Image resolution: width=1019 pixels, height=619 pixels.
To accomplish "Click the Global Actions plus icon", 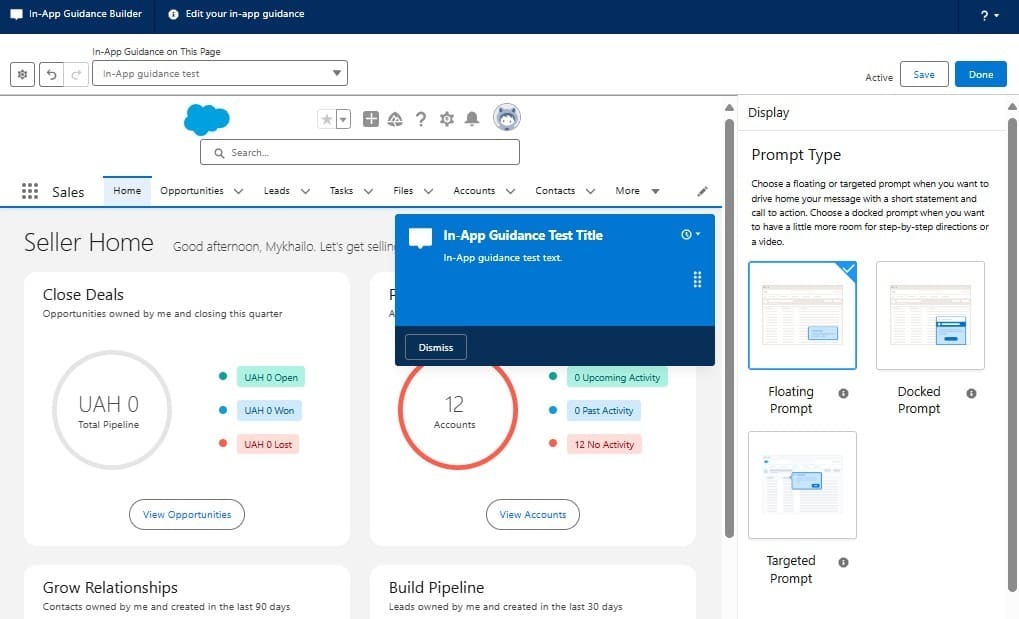I will [371, 119].
